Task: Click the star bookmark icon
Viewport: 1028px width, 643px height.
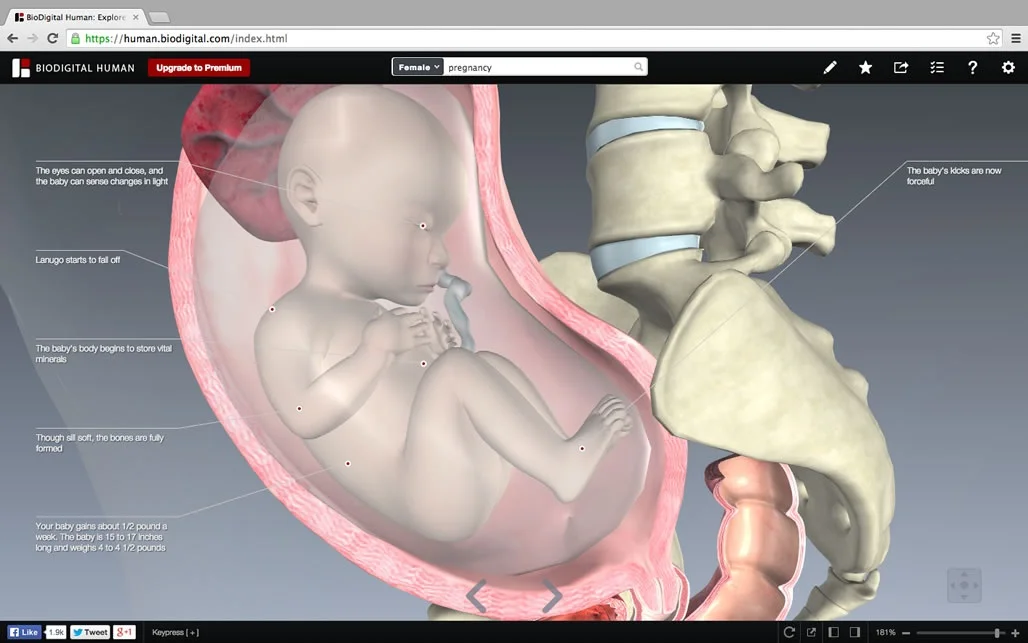Action: point(865,68)
